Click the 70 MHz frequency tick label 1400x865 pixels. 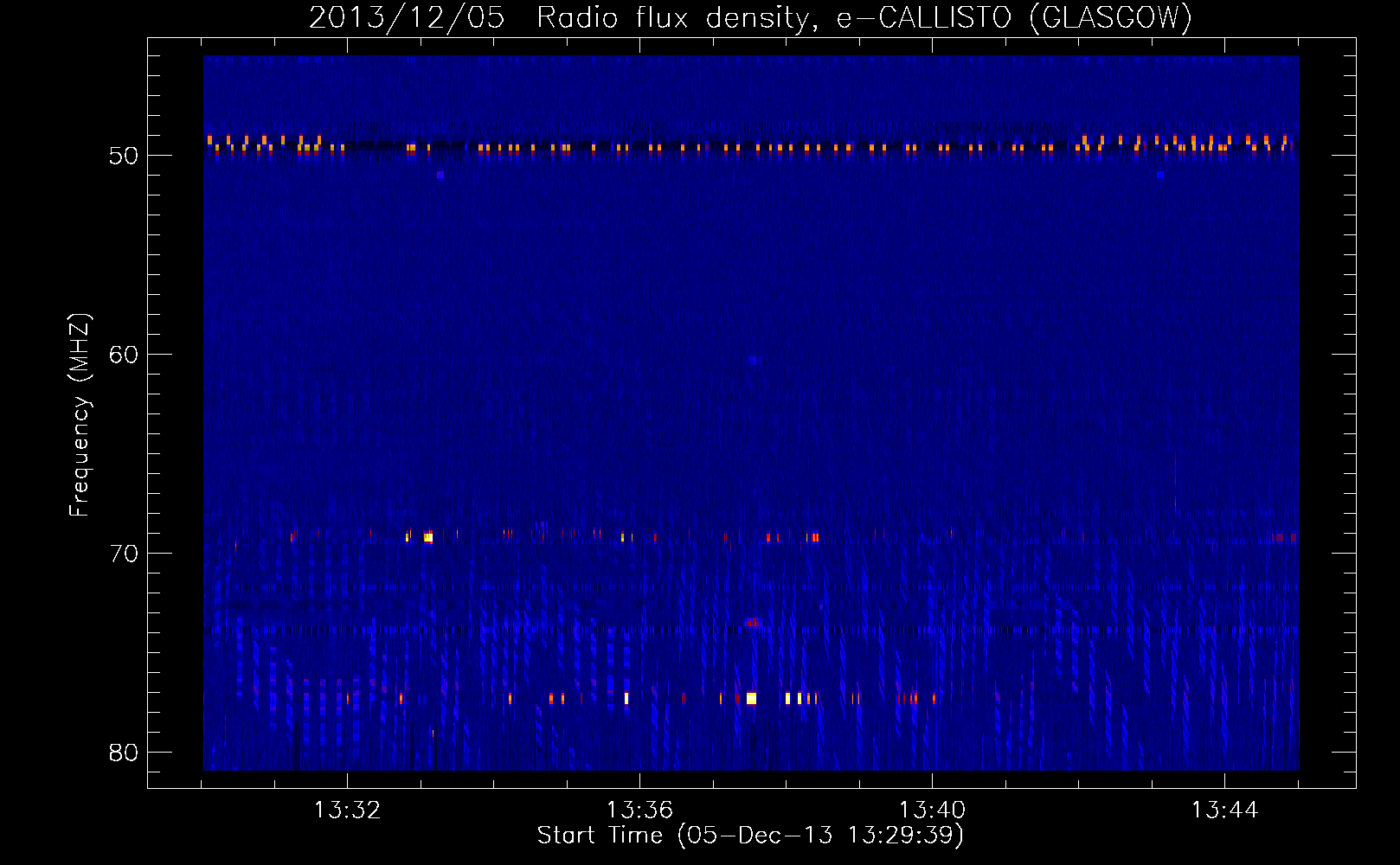click(124, 554)
